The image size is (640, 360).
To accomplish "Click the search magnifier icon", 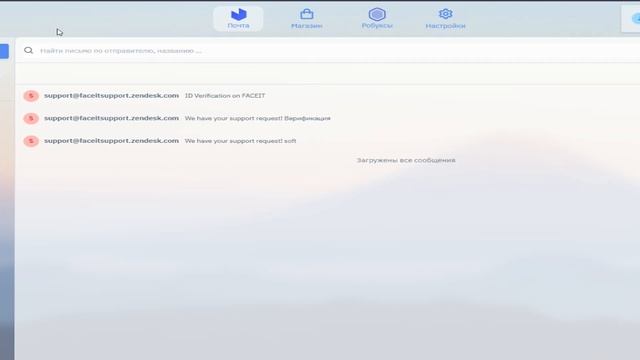I will 28,51.
